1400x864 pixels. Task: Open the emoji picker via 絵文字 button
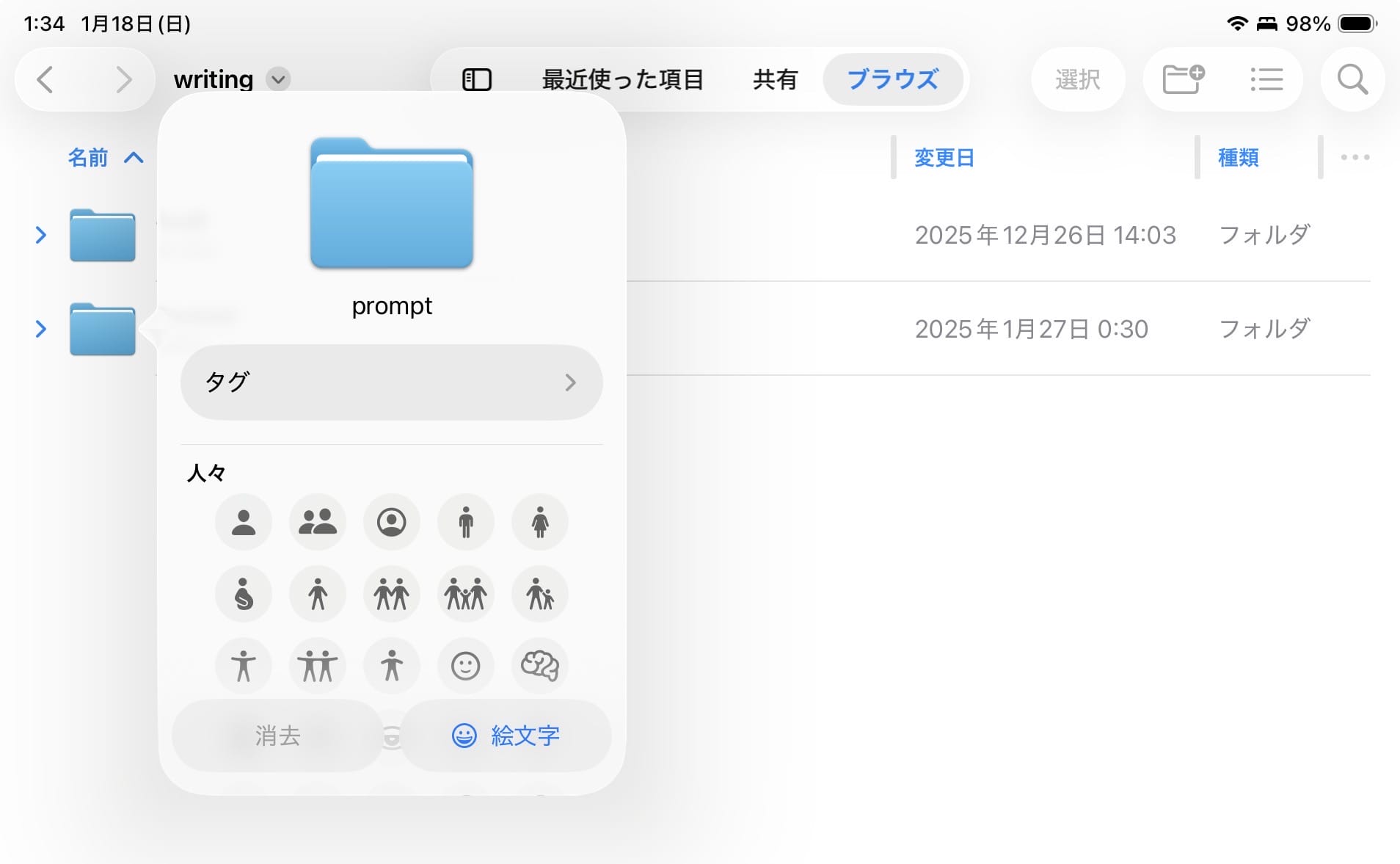pyautogui.click(x=506, y=736)
